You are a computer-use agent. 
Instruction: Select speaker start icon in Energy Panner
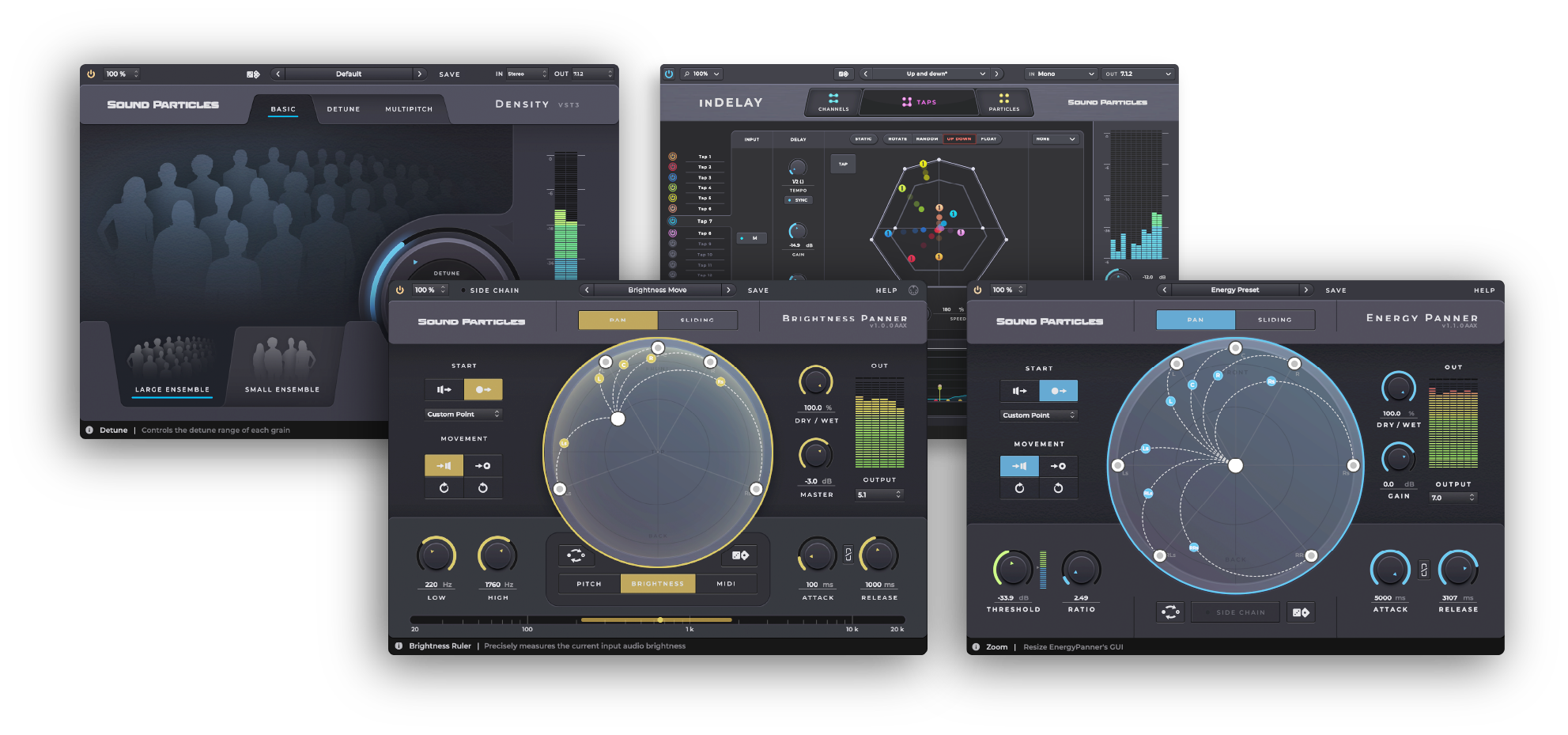pos(1020,391)
